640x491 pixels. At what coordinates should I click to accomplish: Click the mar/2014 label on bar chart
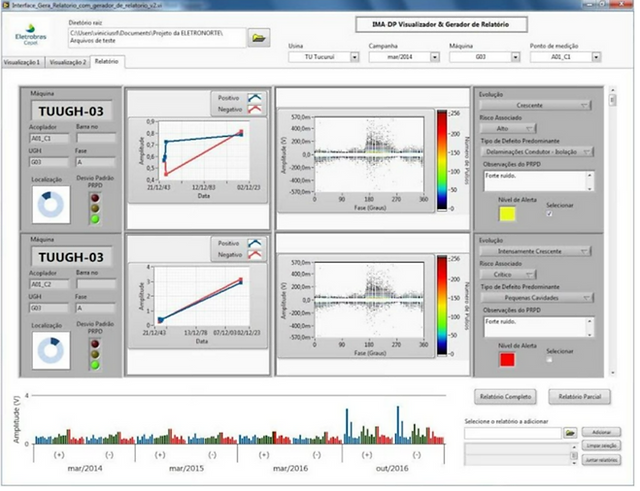pyautogui.click(x=85, y=469)
